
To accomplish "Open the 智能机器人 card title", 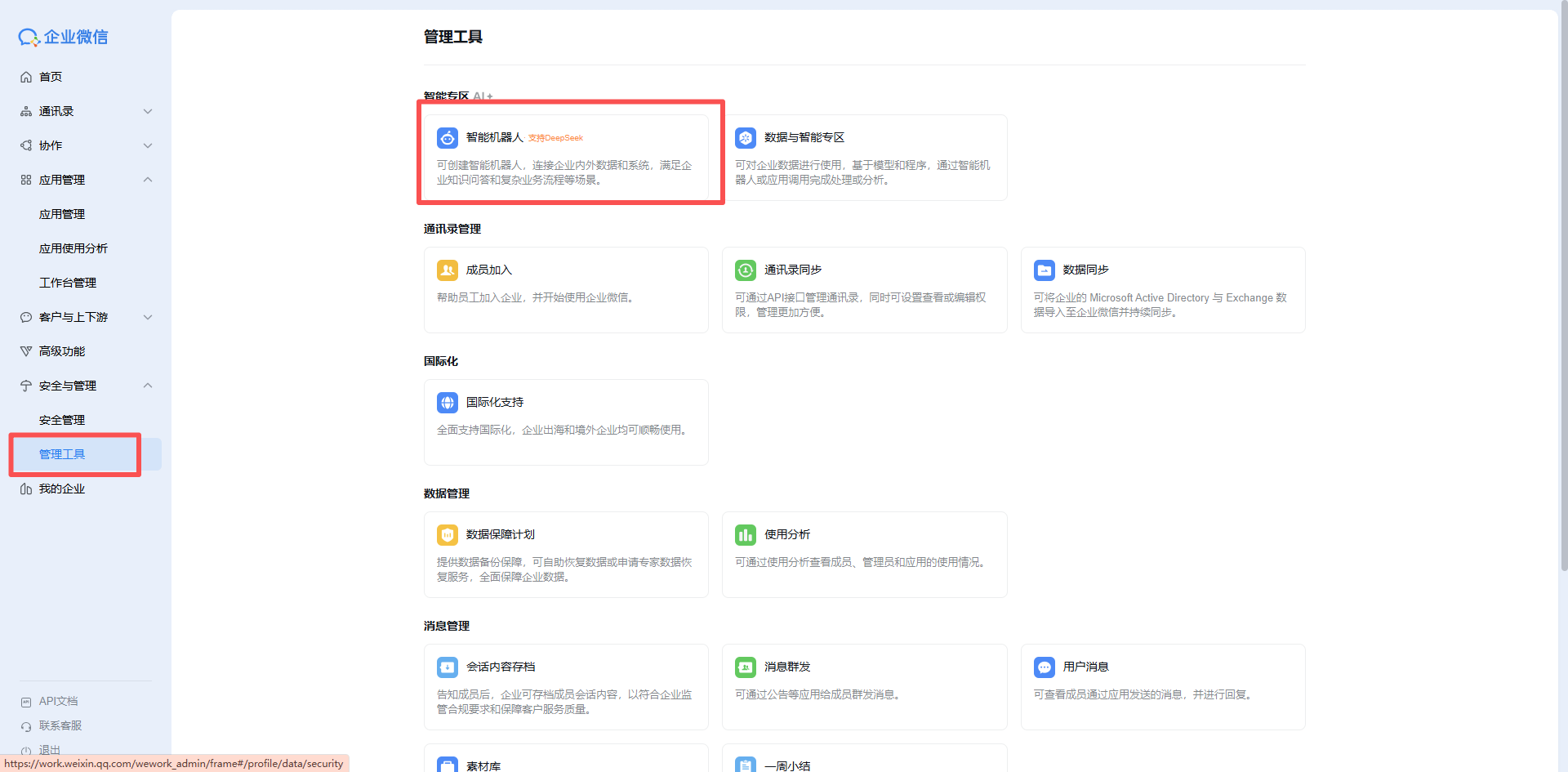I will pos(495,137).
